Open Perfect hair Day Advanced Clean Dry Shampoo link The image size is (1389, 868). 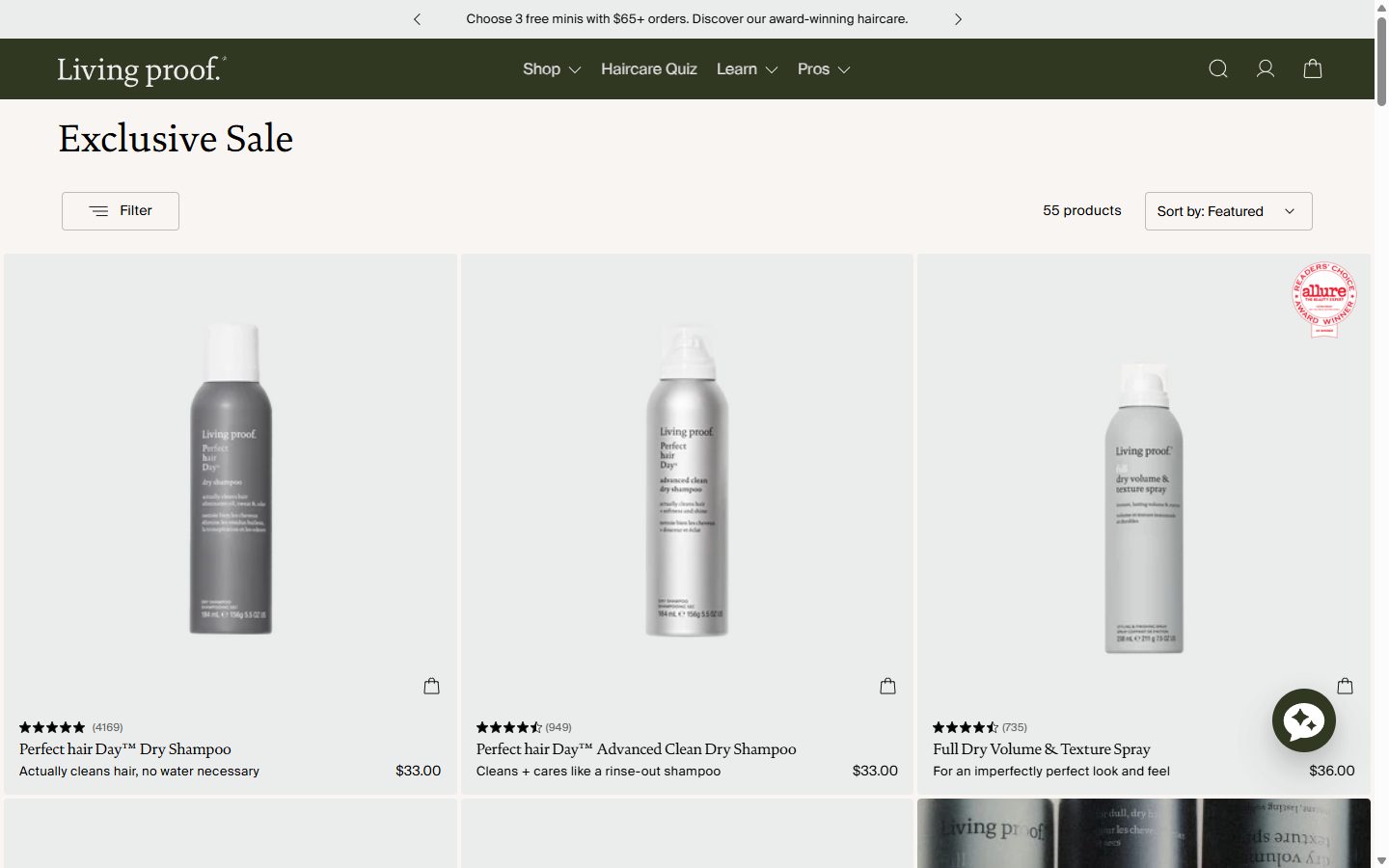pos(637,749)
